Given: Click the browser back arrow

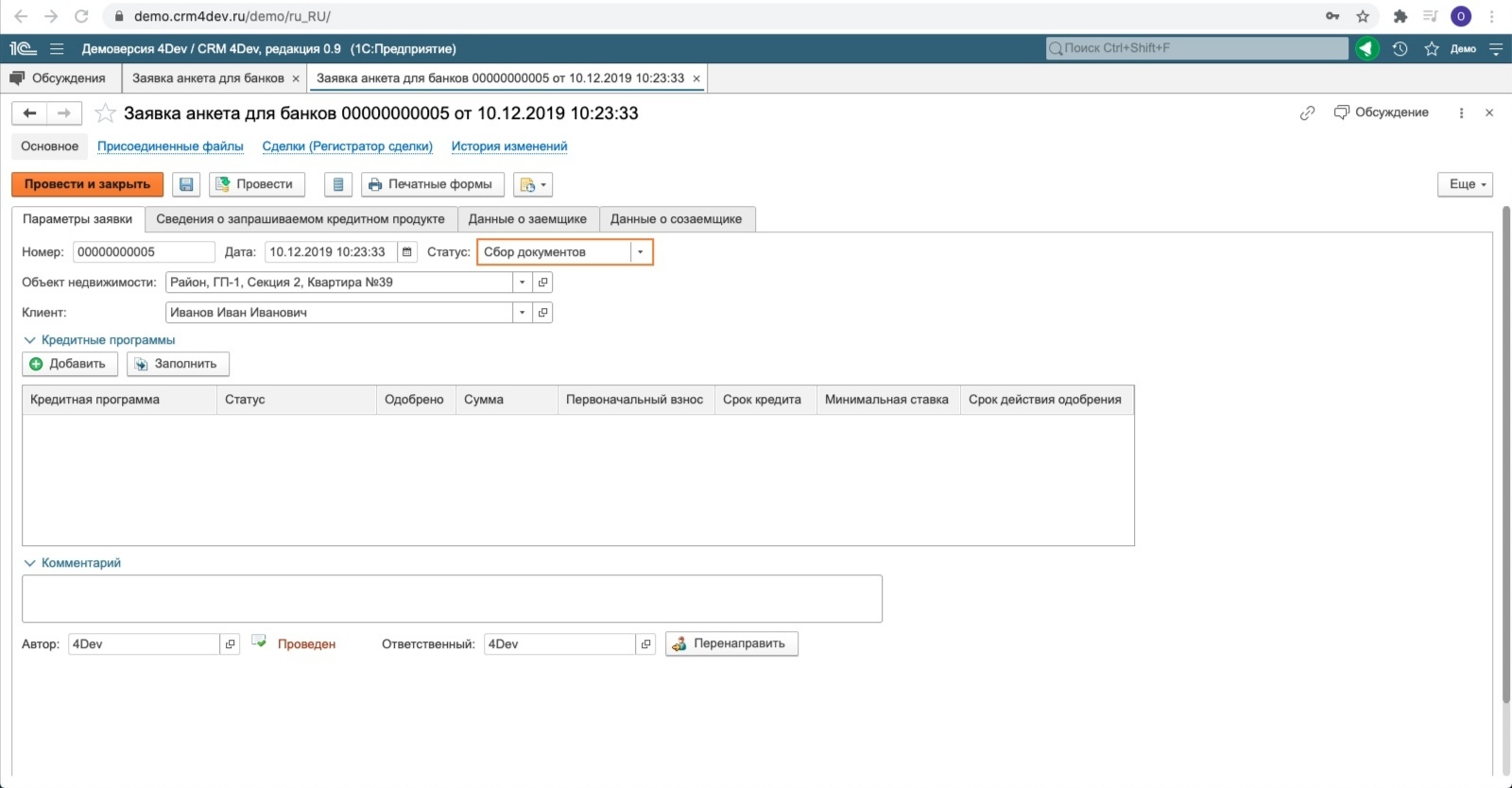Looking at the screenshot, I should click(x=21, y=16).
